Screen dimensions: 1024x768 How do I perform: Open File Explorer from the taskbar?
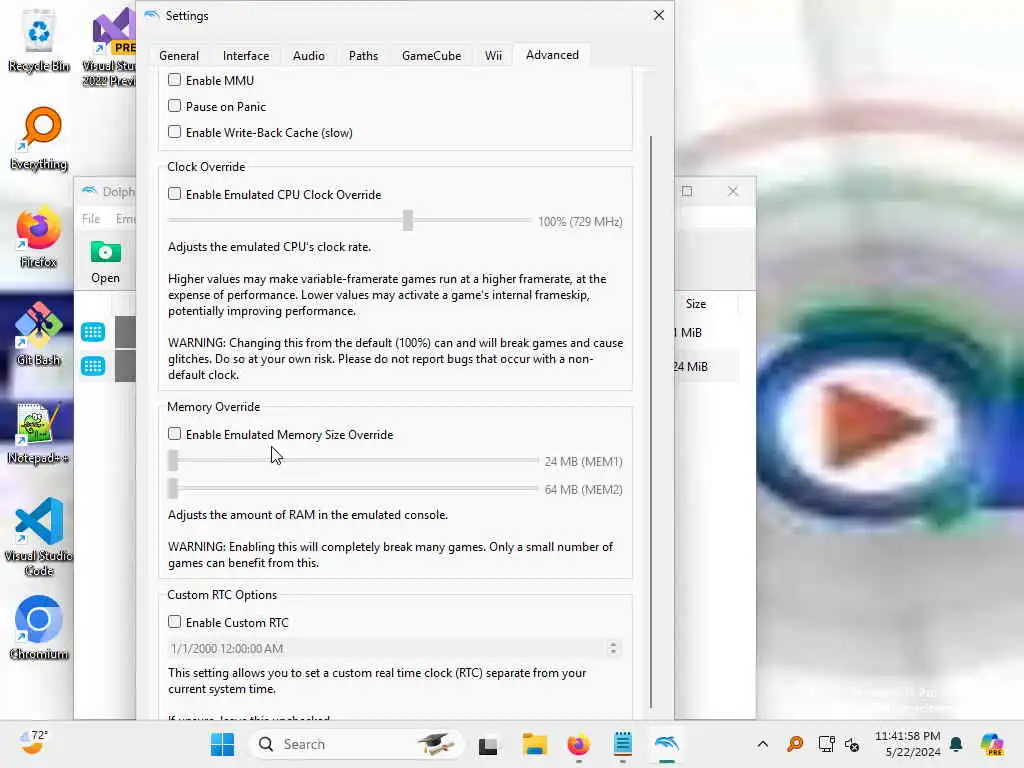534,744
